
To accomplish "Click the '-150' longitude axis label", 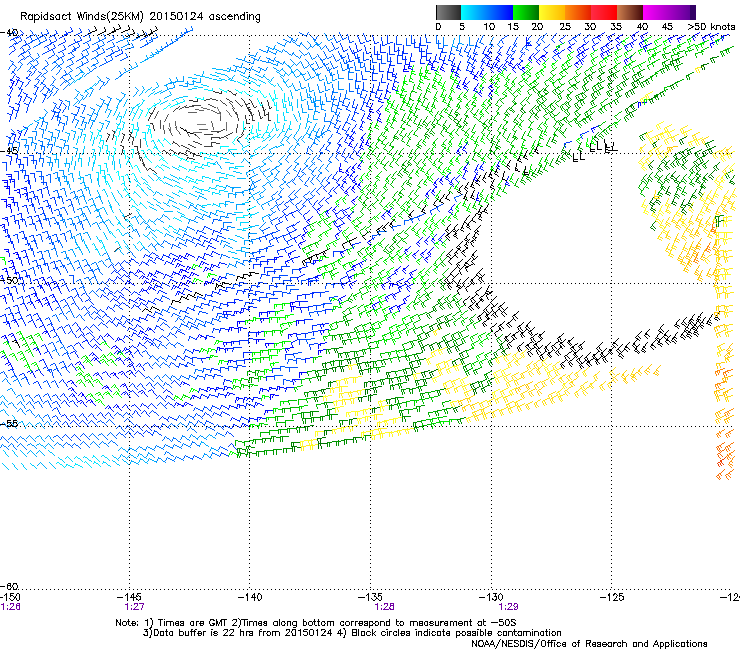I will tap(10, 597).
